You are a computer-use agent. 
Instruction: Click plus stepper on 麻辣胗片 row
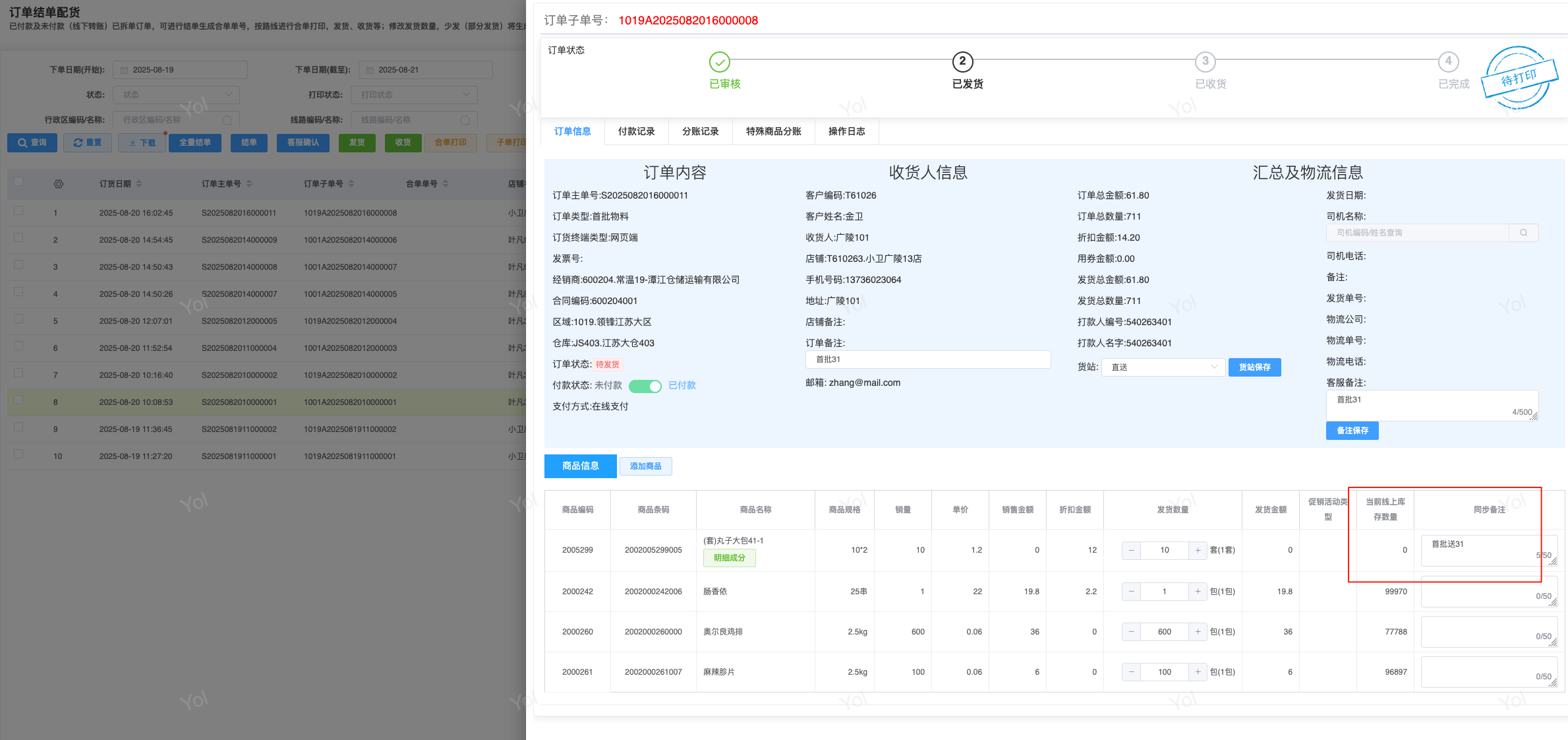coord(1198,672)
